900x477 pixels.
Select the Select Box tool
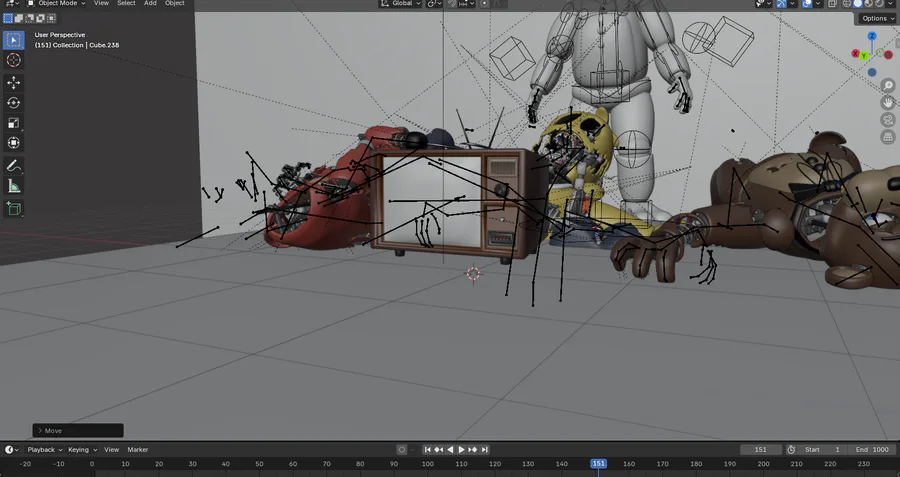[x=14, y=40]
